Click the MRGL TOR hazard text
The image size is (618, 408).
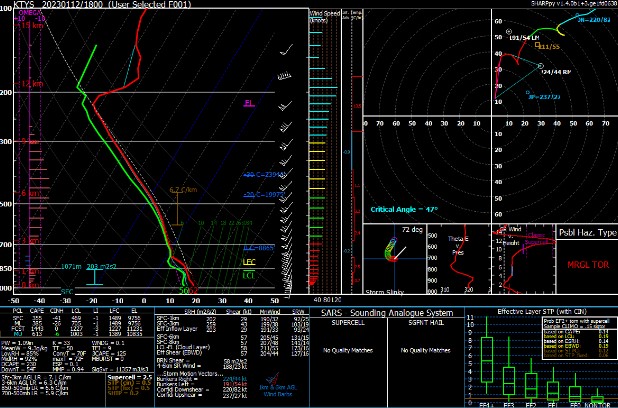[x=588, y=265]
